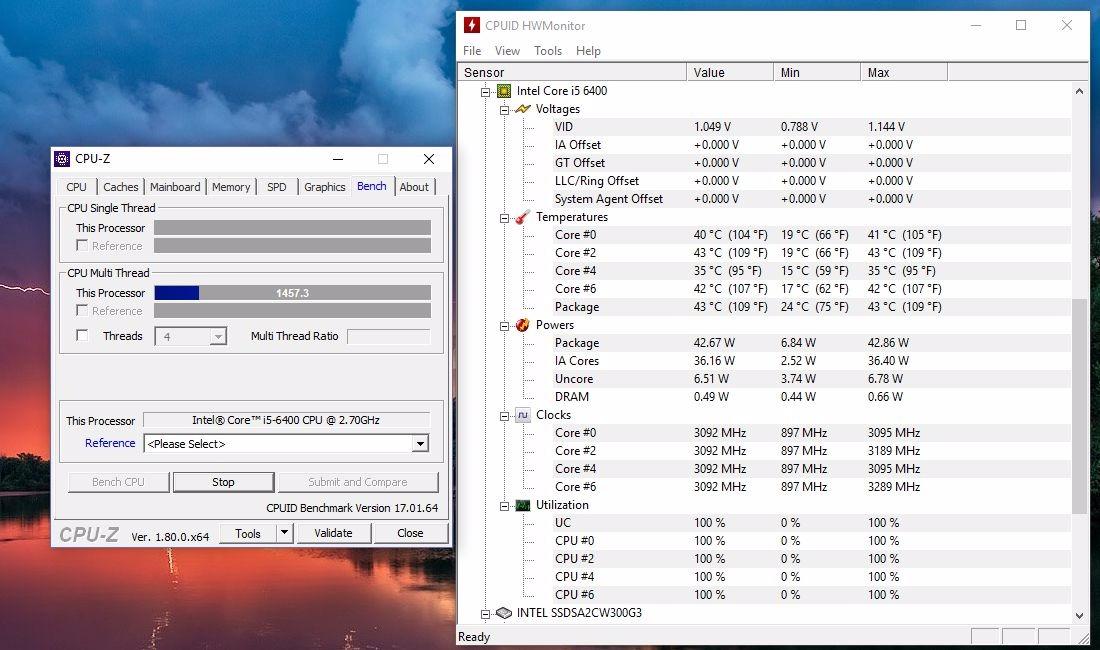This screenshot has width=1100, height=650.
Task: Click the HWMonitor scrollbar up arrow
Action: (x=1079, y=91)
